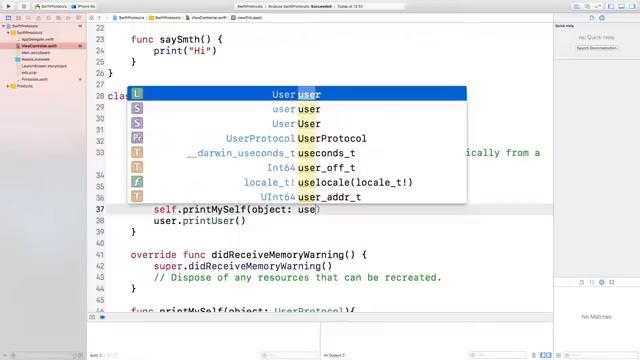Toggle the Utilities panel visibility
Screen dimensions: 640x360
pyautogui.click(x=632, y=7)
